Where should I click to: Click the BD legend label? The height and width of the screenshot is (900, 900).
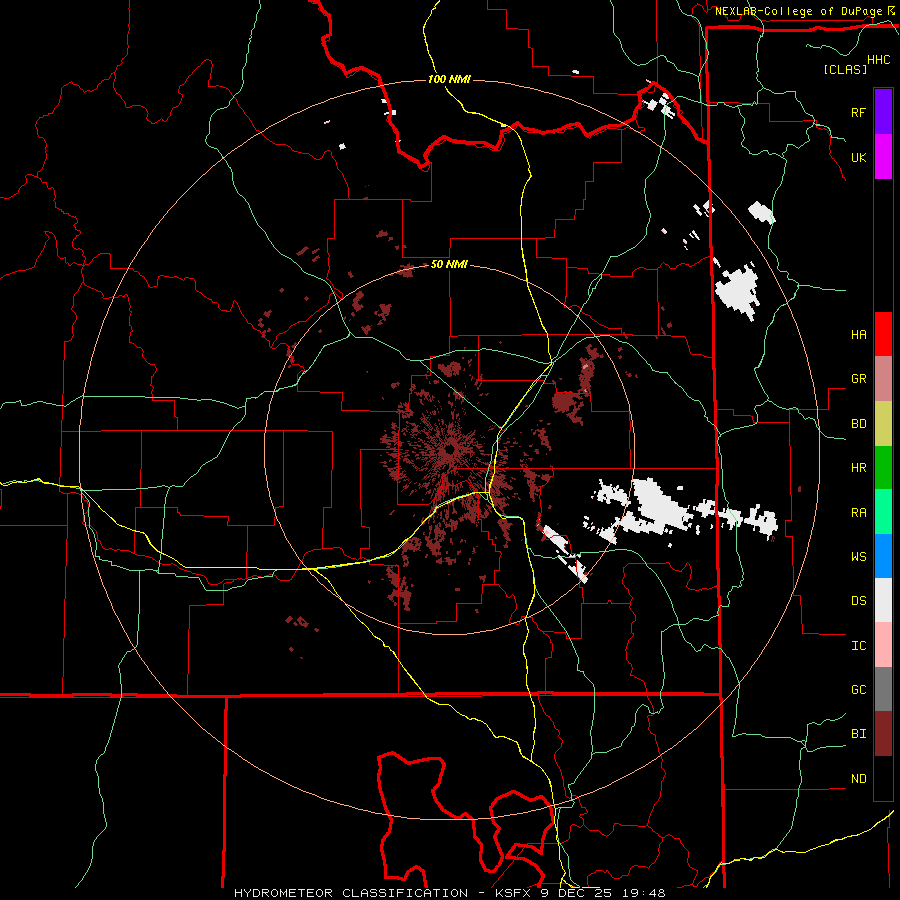858,424
